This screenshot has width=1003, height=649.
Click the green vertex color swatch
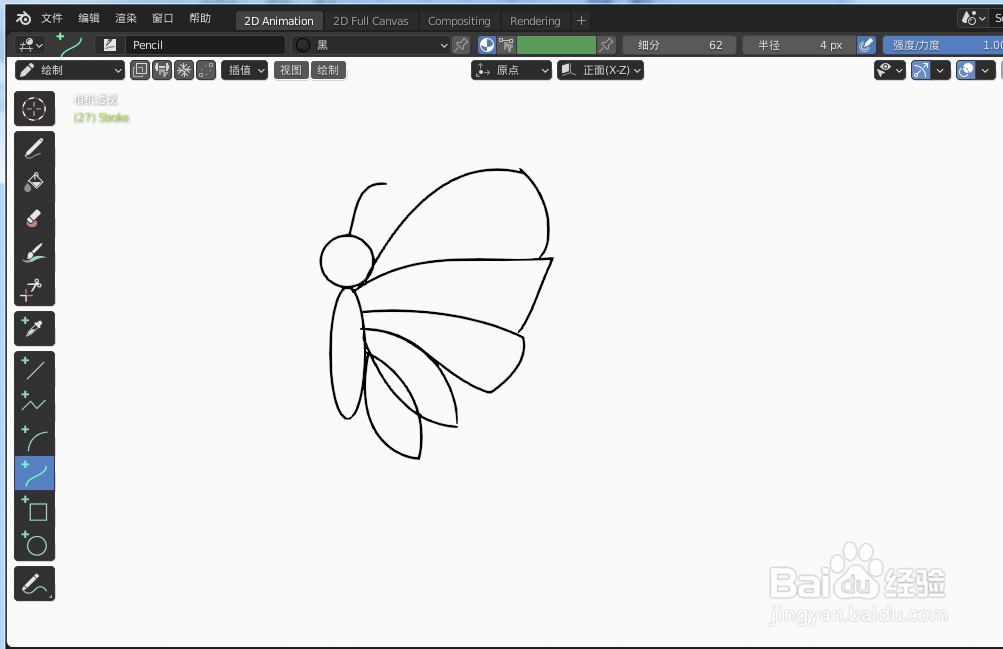556,45
